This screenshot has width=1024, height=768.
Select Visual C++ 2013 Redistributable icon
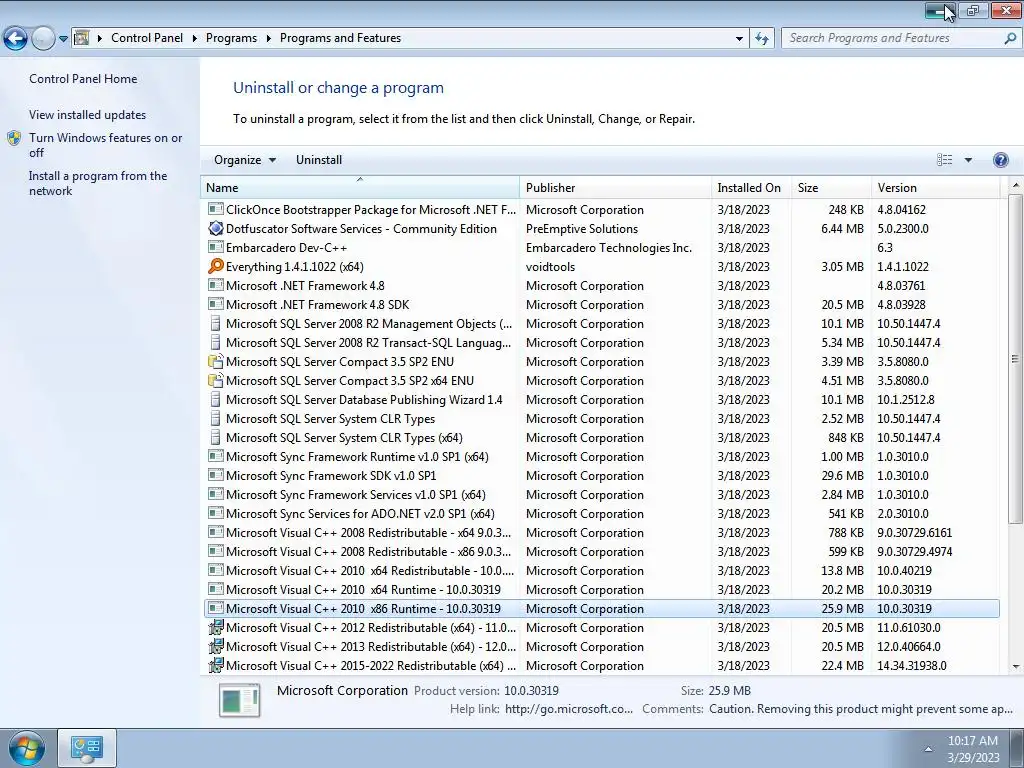[216, 646]
